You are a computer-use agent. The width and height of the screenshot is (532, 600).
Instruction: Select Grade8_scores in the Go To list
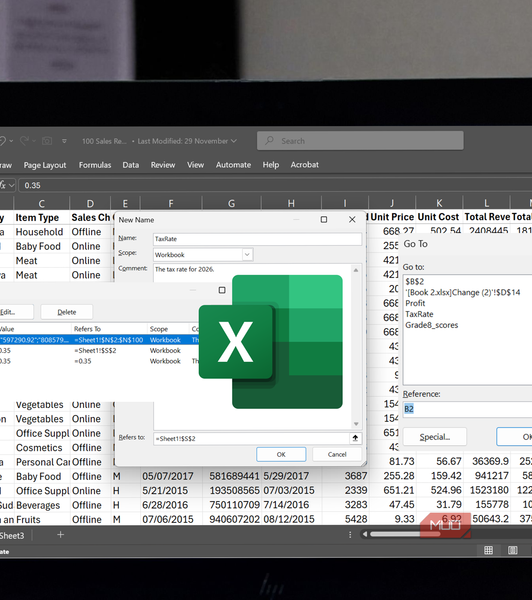click(431, 325)
